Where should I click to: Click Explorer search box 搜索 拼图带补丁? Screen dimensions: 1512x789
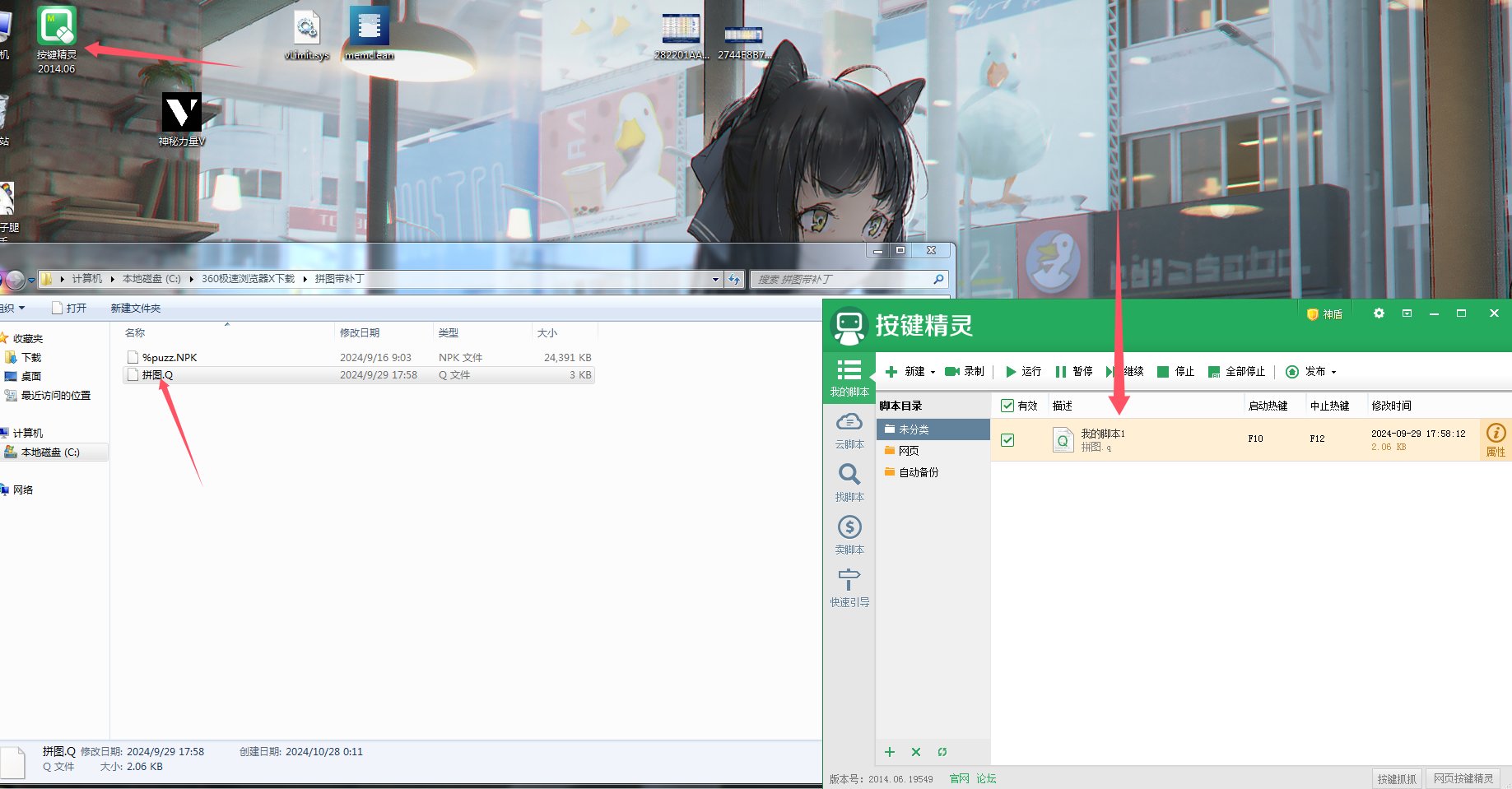coord(849,280)
